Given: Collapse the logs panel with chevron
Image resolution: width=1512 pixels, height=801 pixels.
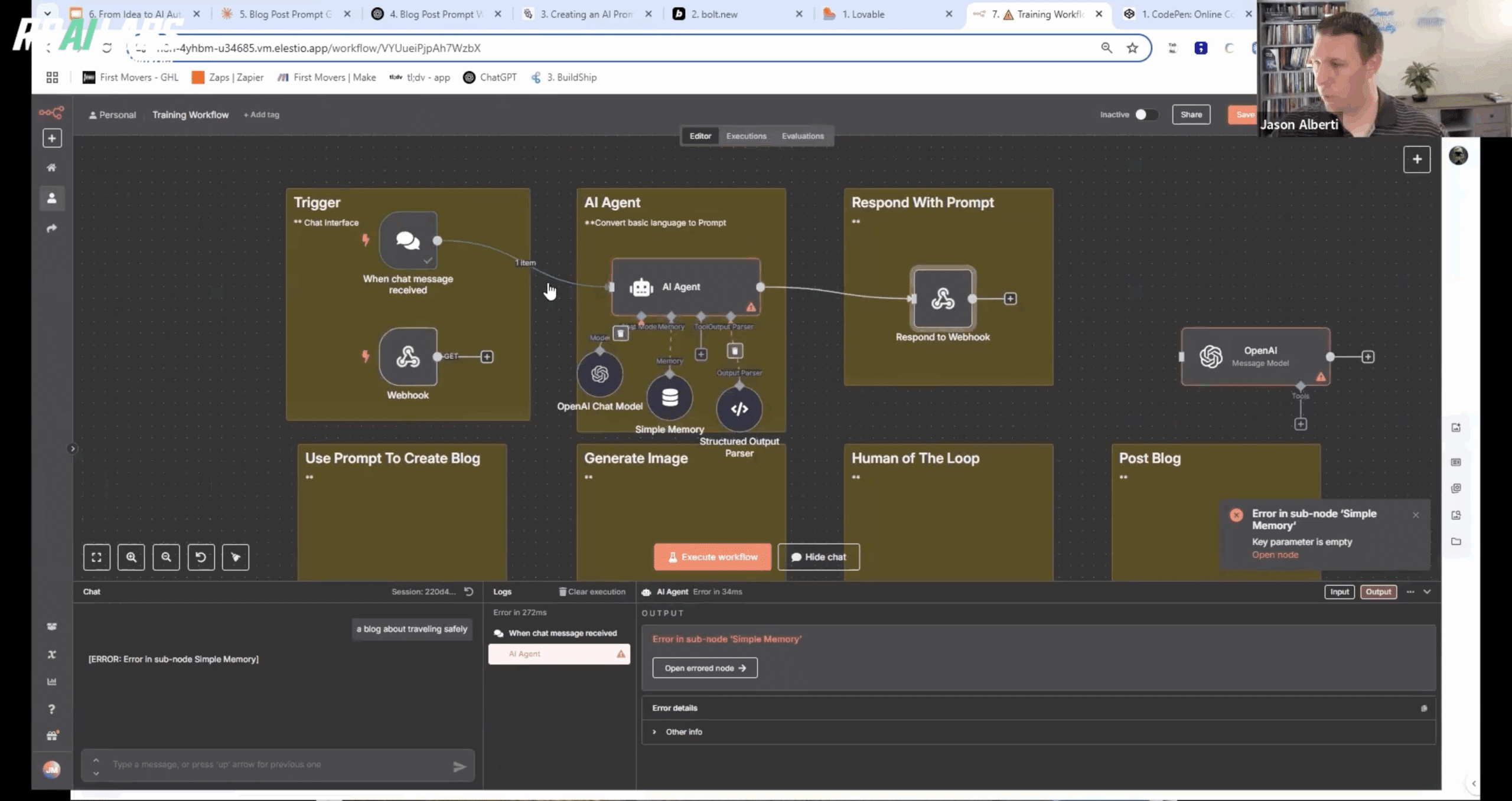Looking at the screenshot, I should (1427, 591).
